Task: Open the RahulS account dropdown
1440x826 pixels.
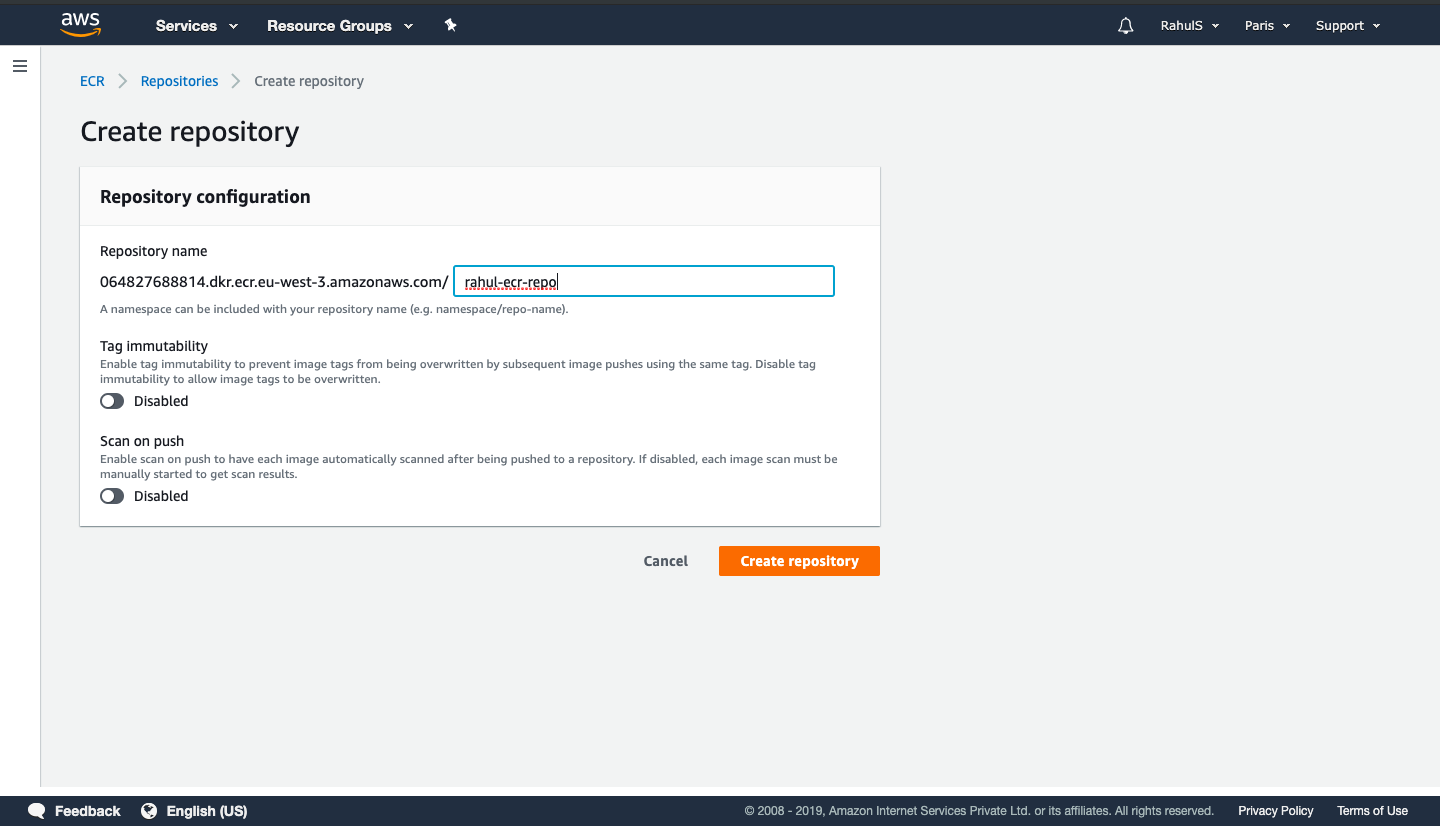Action: (x=1189, y=26)
